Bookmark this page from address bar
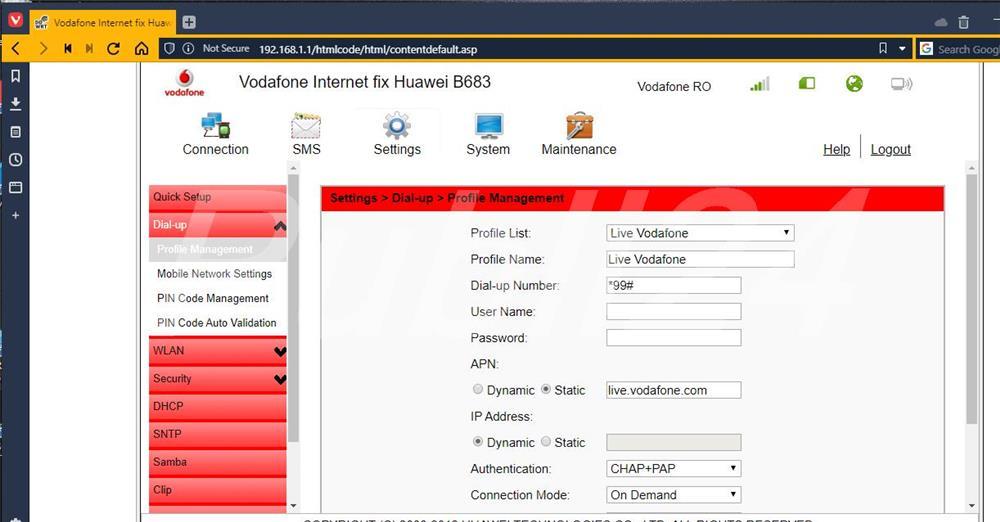The image size is (1000, 522). point(883,48)
